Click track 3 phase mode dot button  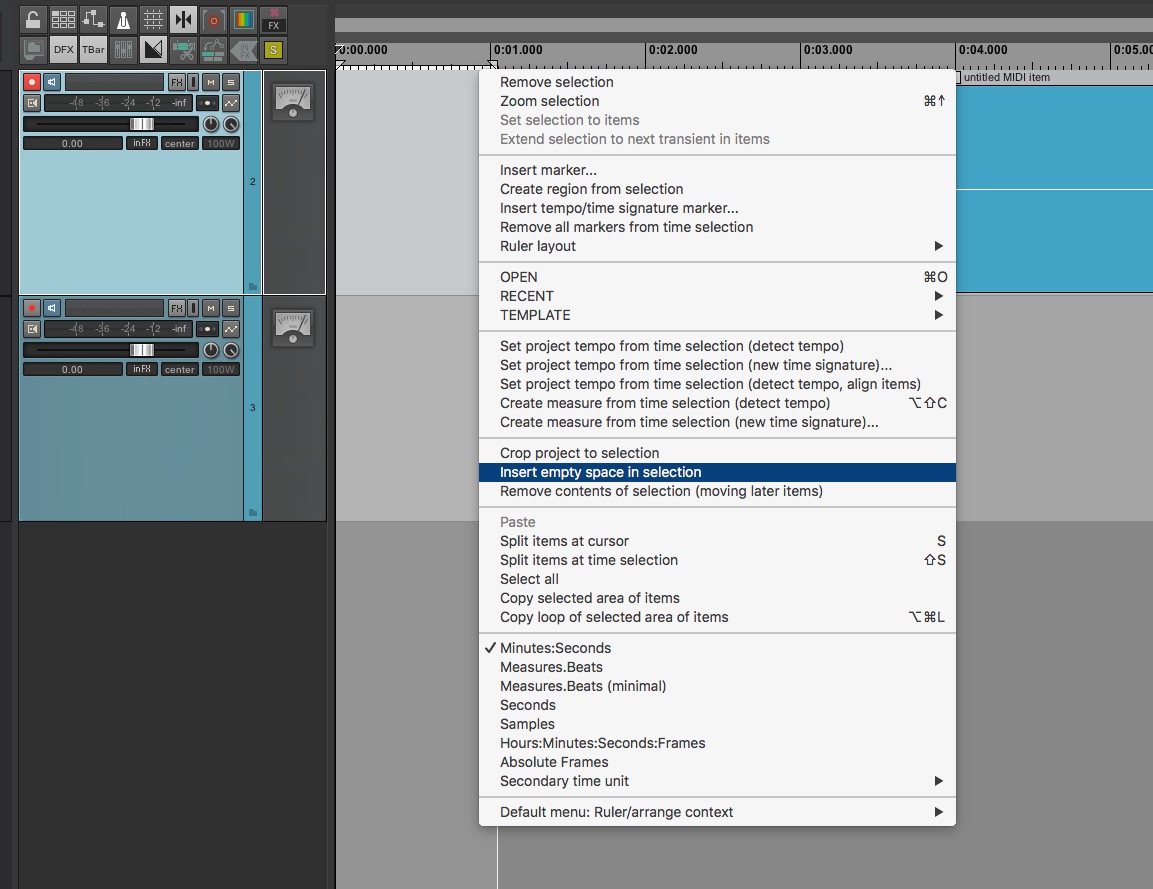[x=207, y=329]
